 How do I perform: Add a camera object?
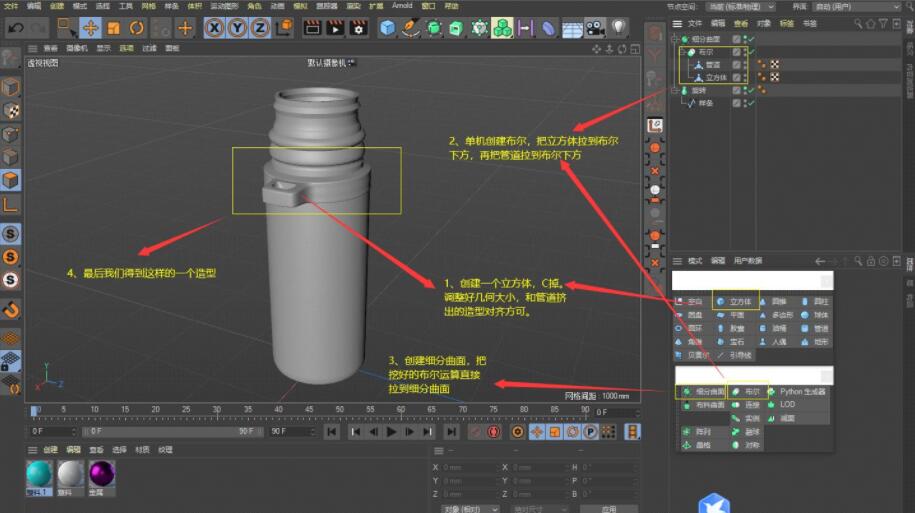point(595,27)
